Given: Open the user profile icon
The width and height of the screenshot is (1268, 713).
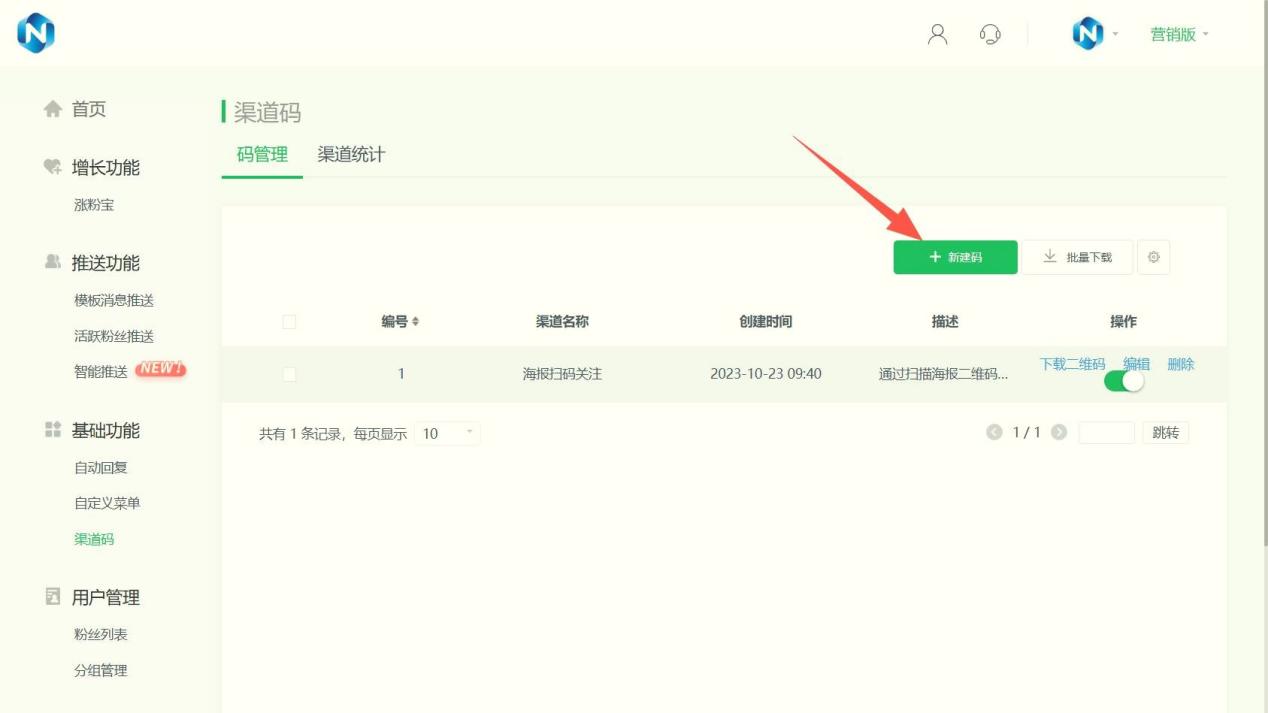Looking at the screenshot, I should pos(937,34).
